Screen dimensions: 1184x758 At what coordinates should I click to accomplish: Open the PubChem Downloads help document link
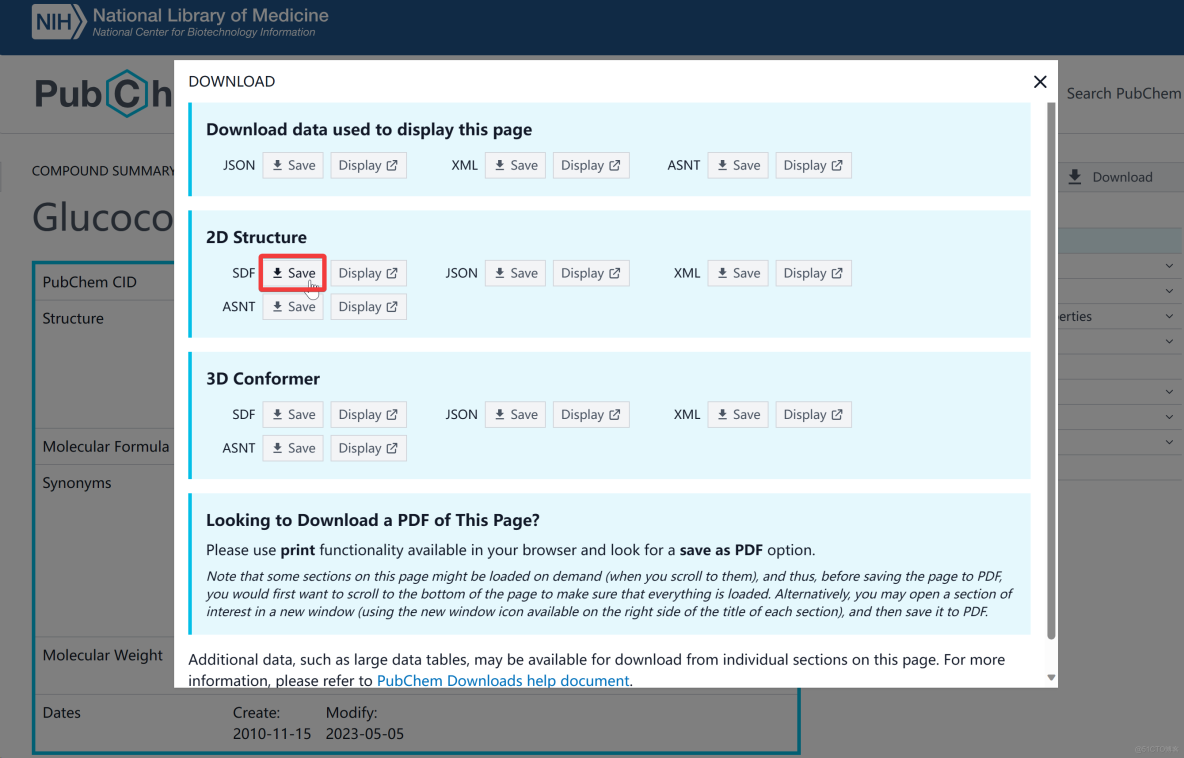click(x=502, y=680)
